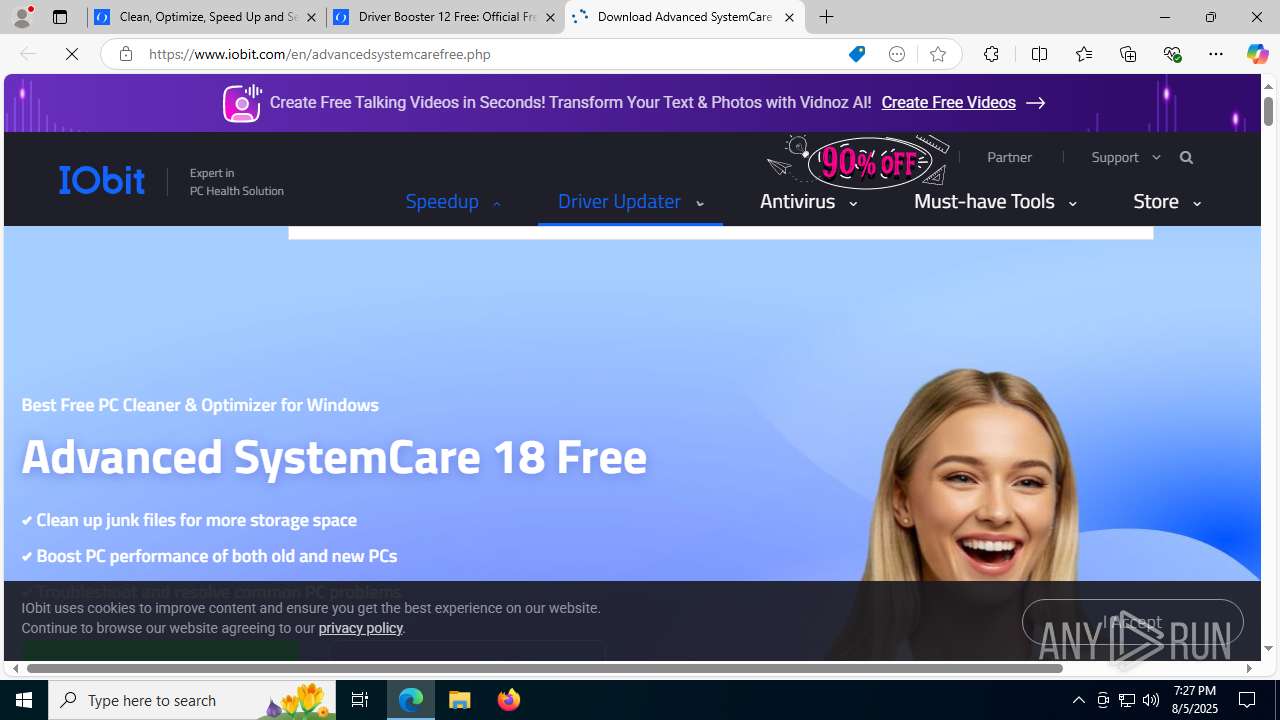Expand the Driver Updater menu
This screenshot has height=720, width=1280.
coord(631,201)
